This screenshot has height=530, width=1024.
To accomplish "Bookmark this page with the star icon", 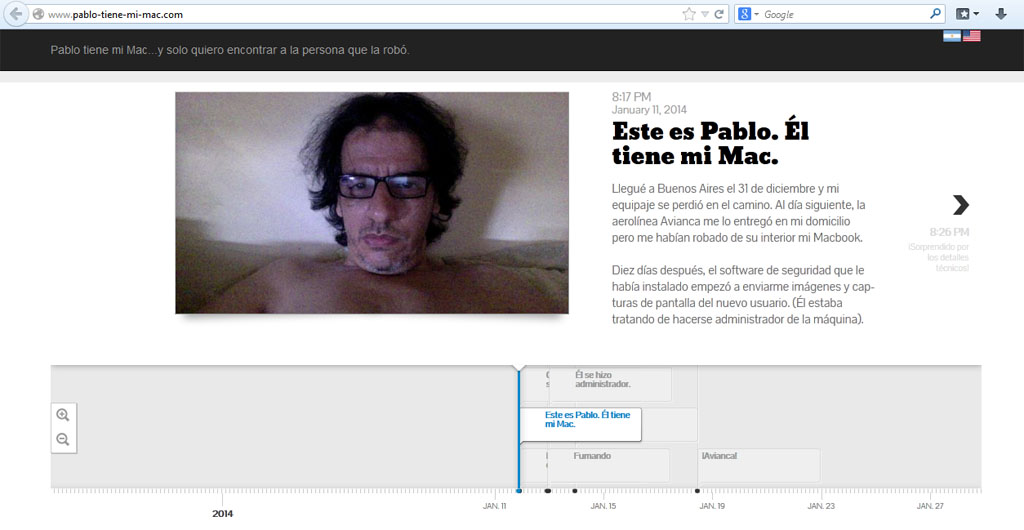I will (688, 15).
